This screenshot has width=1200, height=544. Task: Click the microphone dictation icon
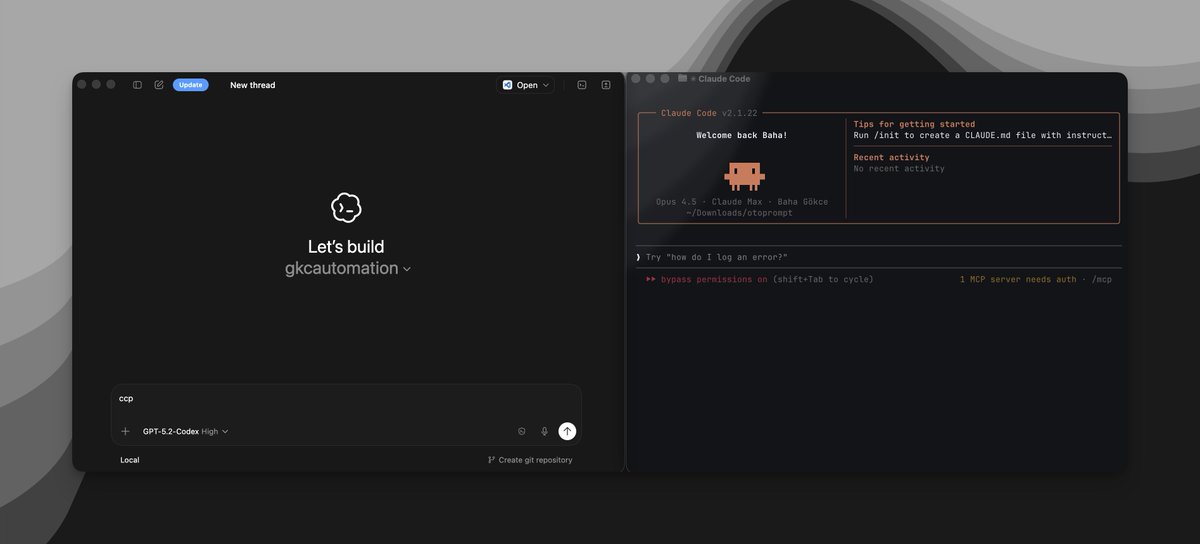pyautogui.click(x=544, y=431)
